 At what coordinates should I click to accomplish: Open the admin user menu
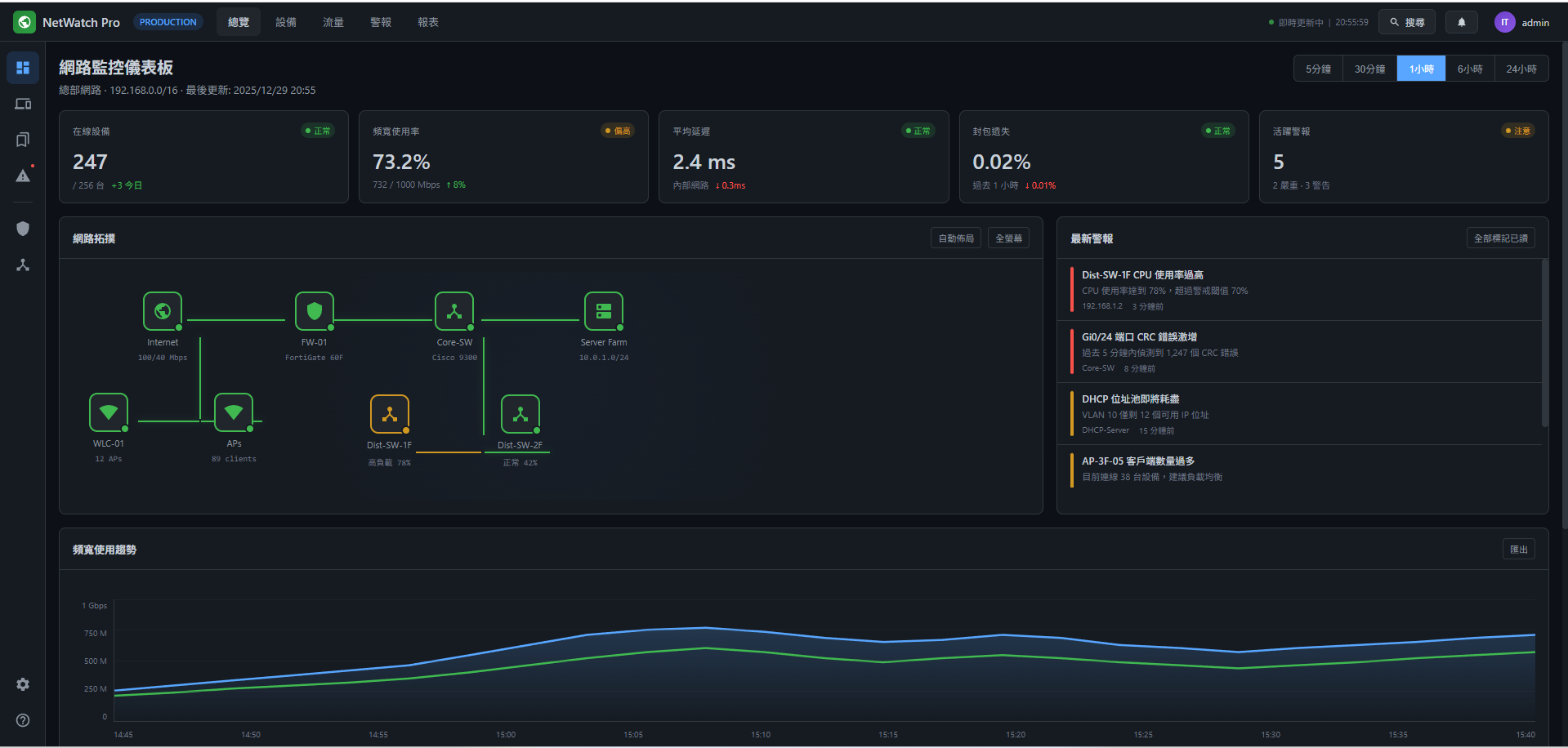[1522, 23]
